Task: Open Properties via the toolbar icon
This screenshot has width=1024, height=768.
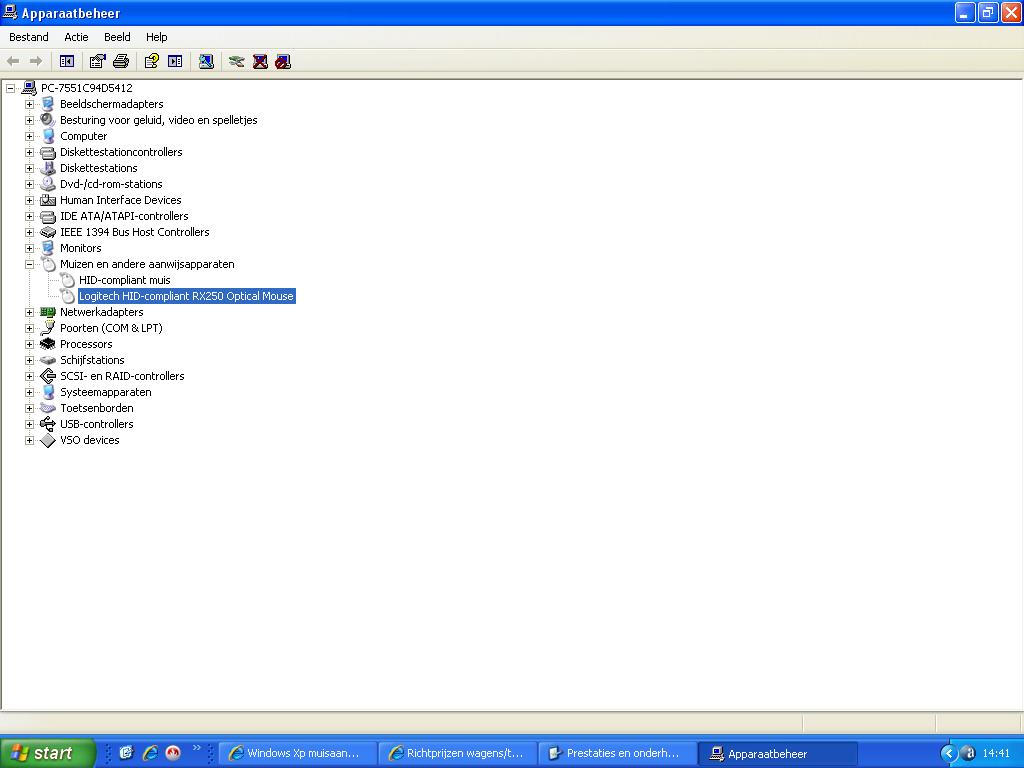Action: [x=97, y=61]
